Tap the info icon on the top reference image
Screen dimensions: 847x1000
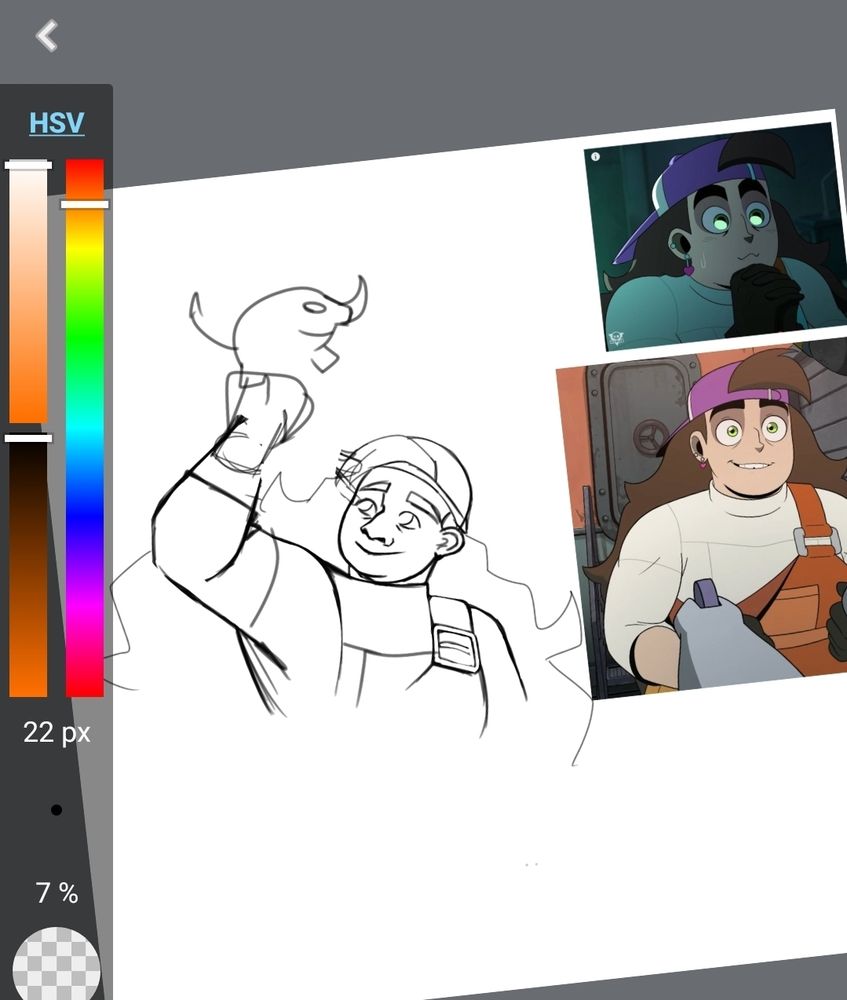coord(597,158)
